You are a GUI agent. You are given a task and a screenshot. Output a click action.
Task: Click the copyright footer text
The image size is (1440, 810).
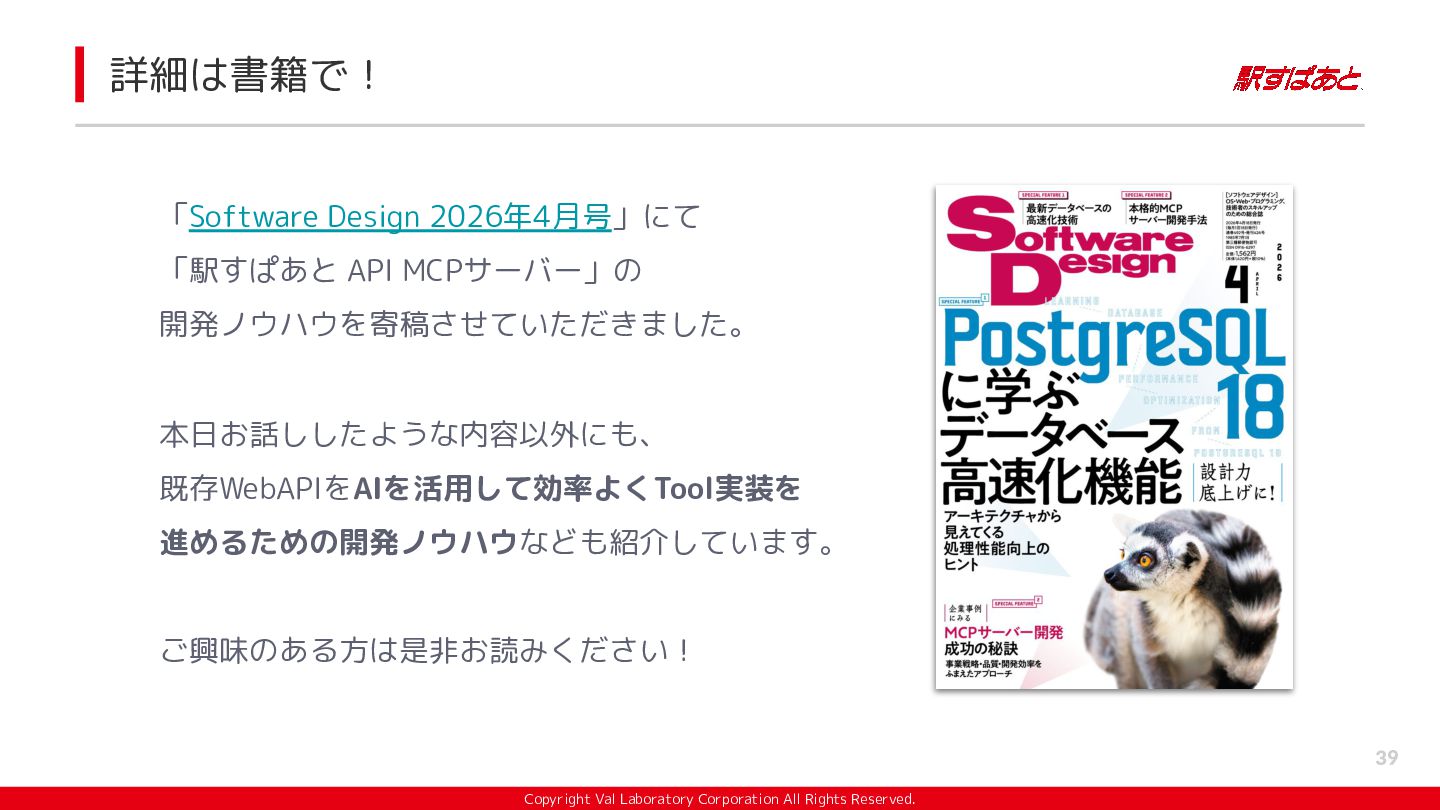720,799
